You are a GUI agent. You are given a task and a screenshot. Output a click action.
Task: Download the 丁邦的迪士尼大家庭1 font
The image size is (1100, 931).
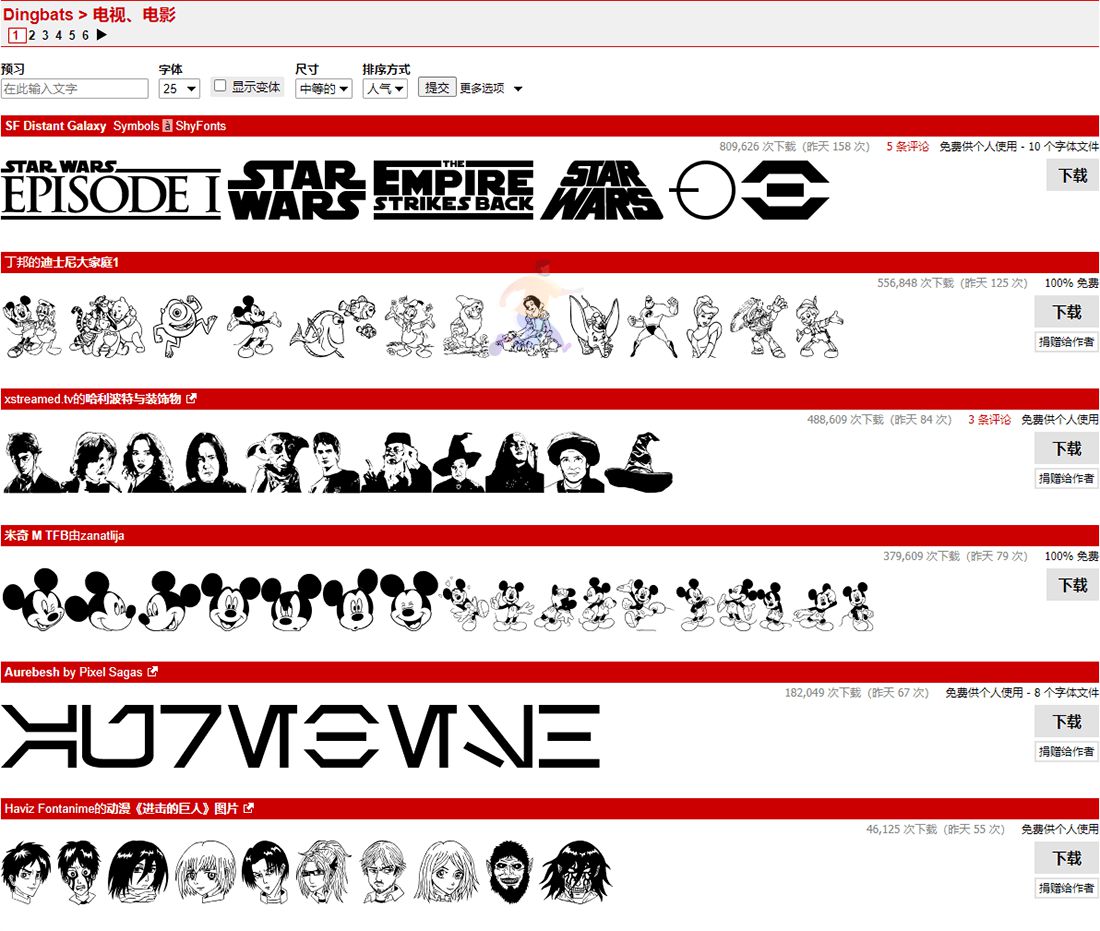1067,312
